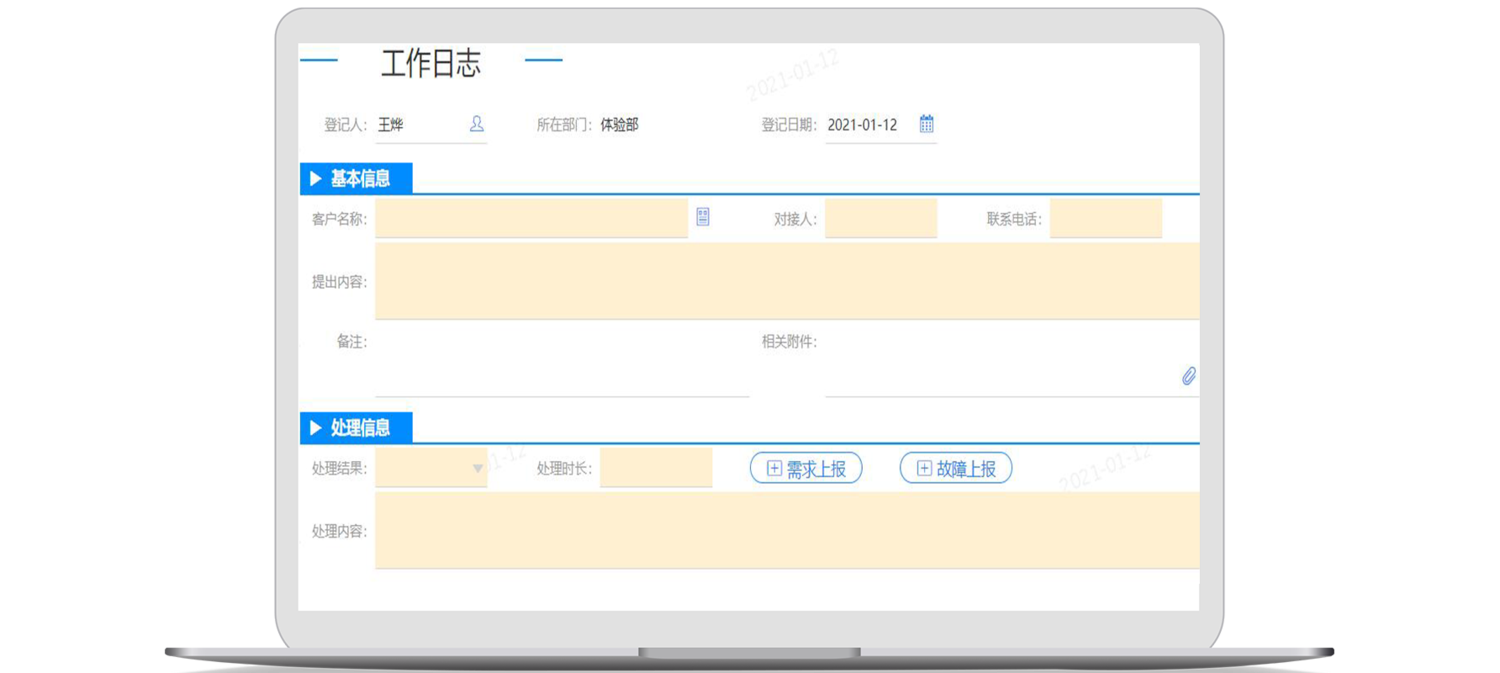Click into the 对接人 field
The height and width of the screenshot is (673, 1500).
pos(880,218)
